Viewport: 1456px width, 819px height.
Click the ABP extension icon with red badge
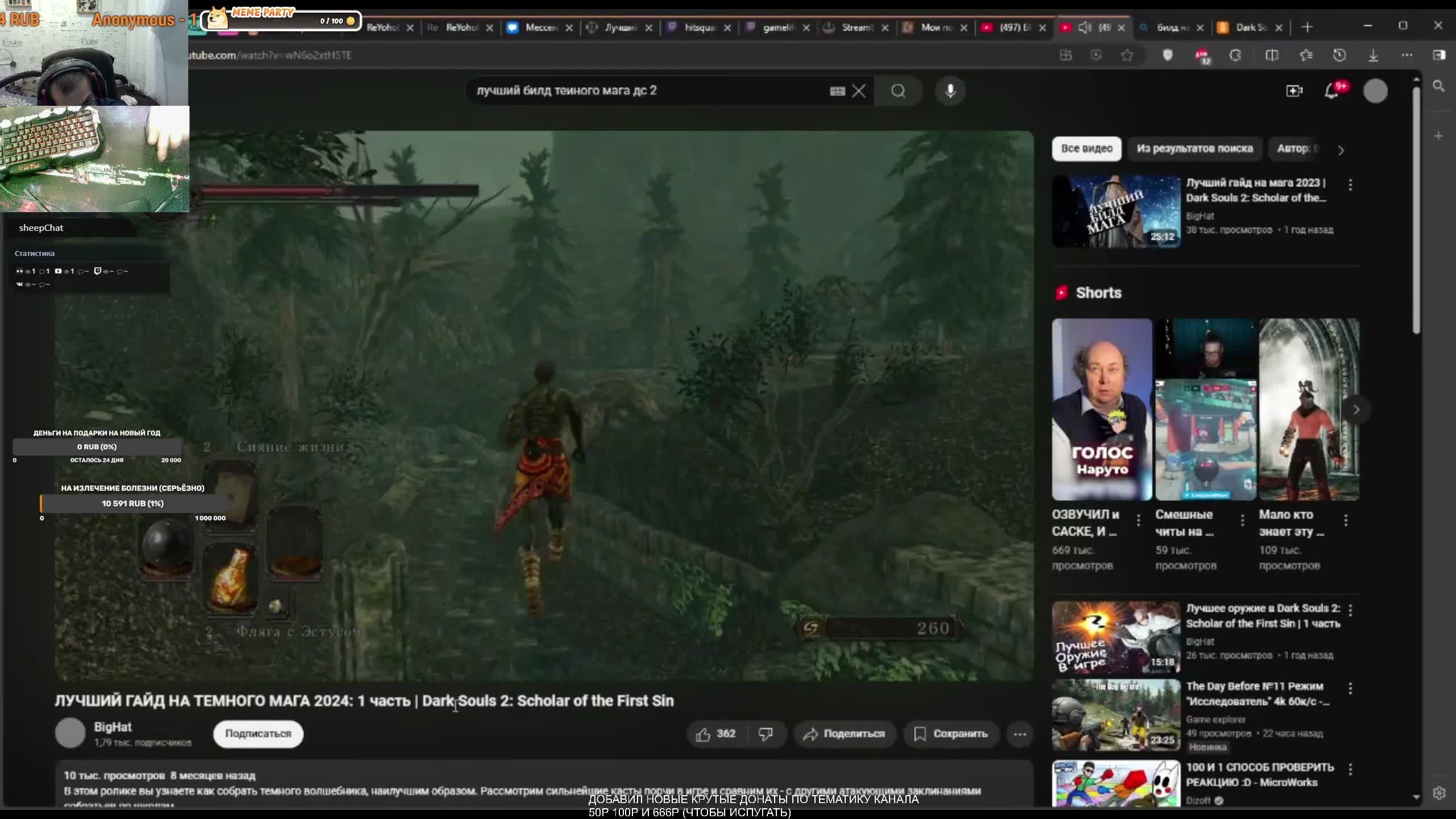point(1202,56)
